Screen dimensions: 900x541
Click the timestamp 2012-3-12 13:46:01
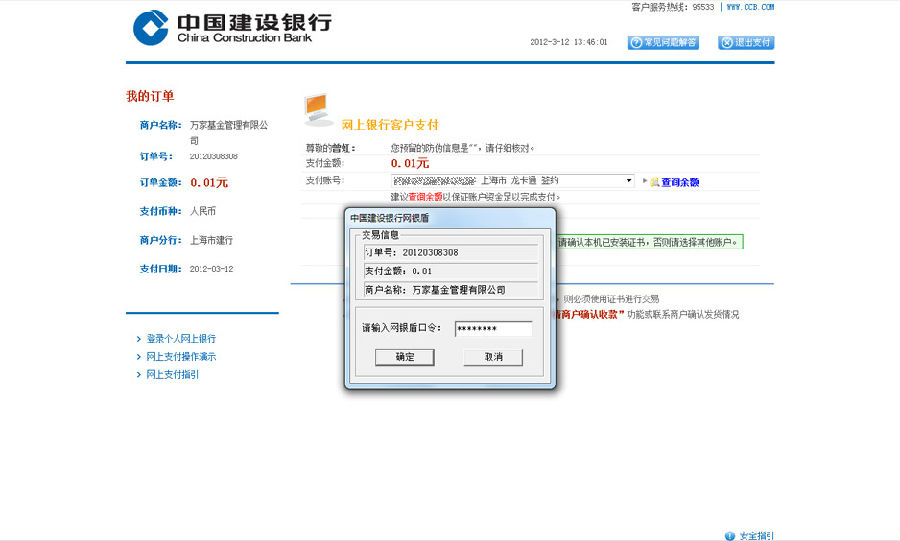568,42
